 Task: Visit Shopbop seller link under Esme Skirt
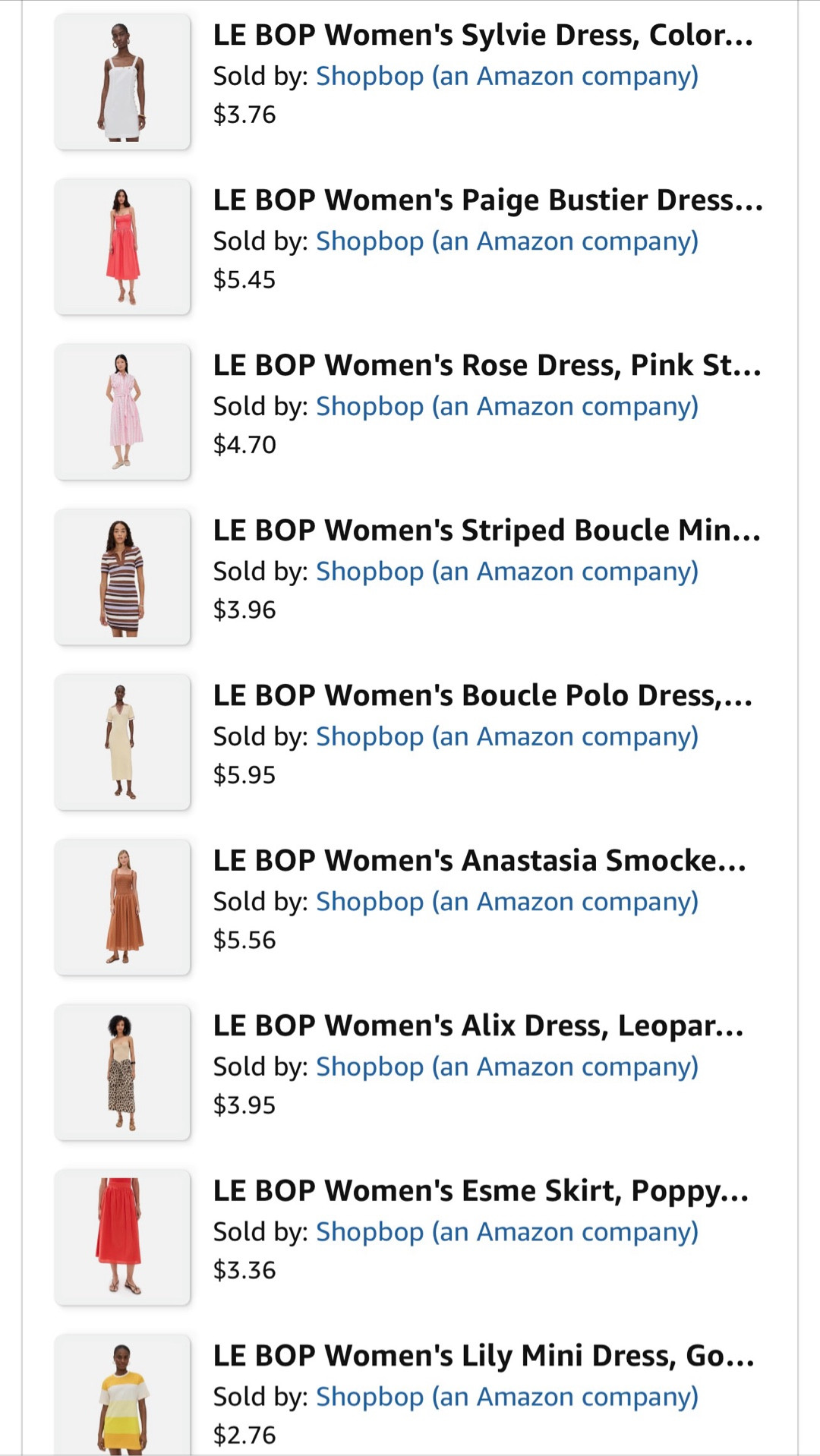[x=506, y=1231]
